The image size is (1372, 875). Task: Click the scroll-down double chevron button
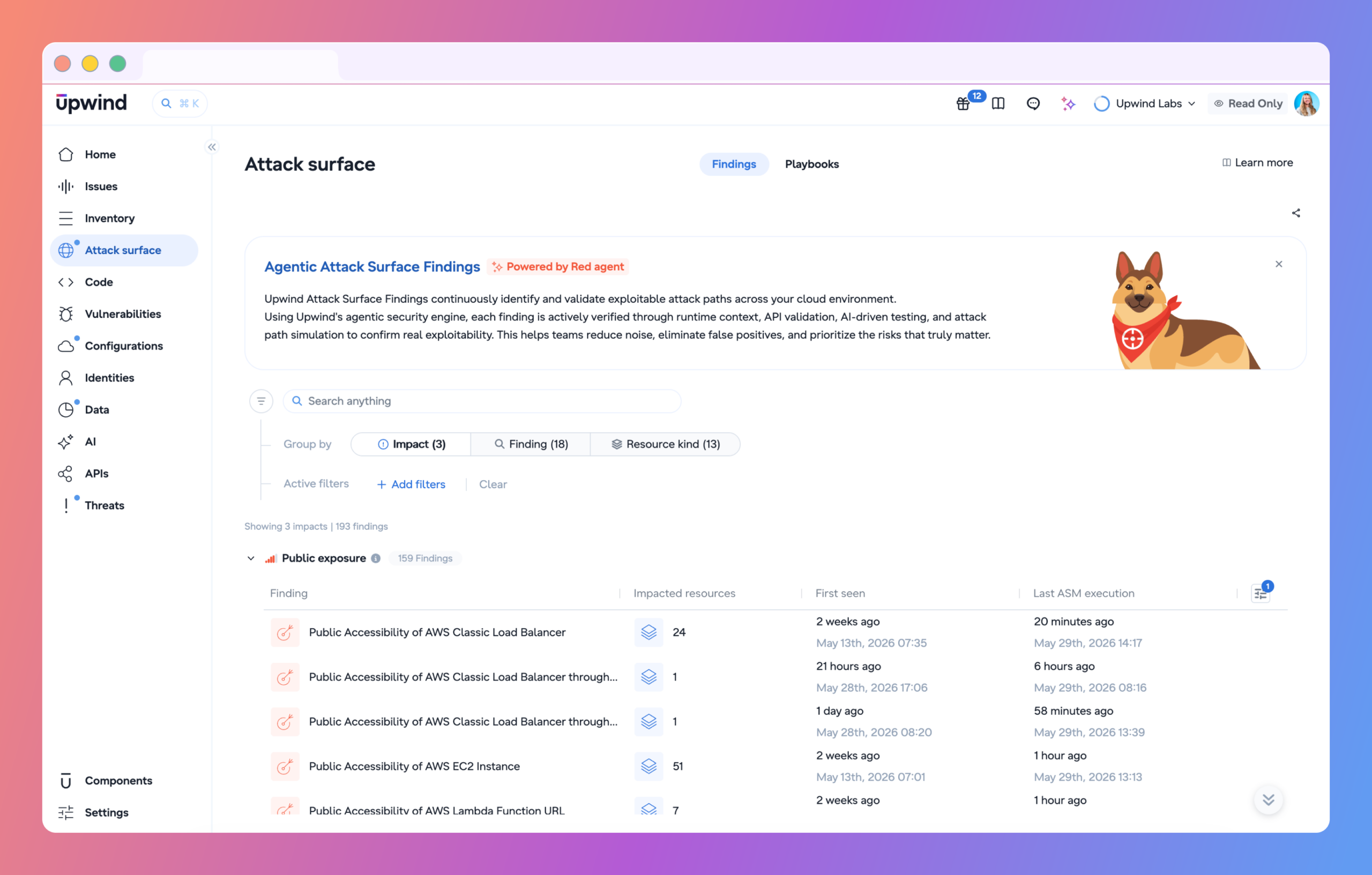click(1269, 800)
